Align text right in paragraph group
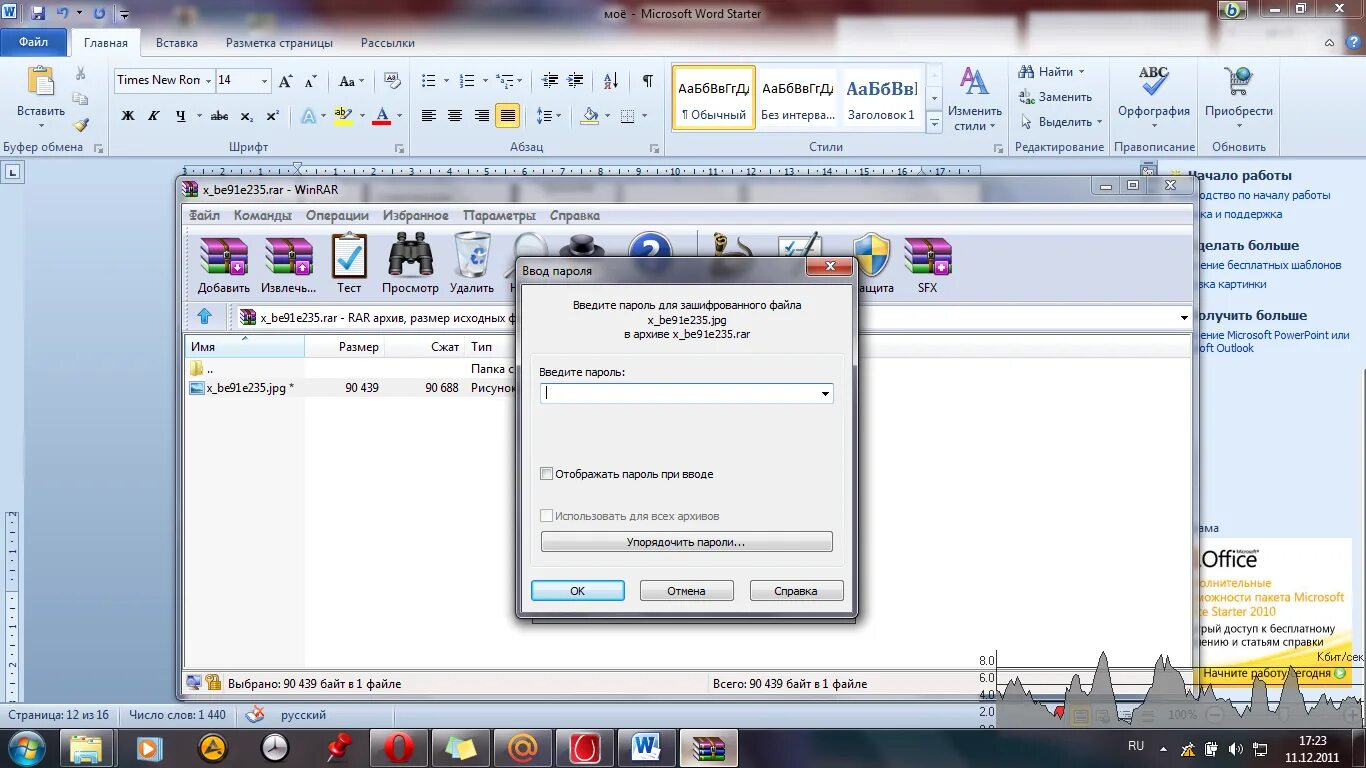The image size is (1366, 768). [x=482, y=116]
